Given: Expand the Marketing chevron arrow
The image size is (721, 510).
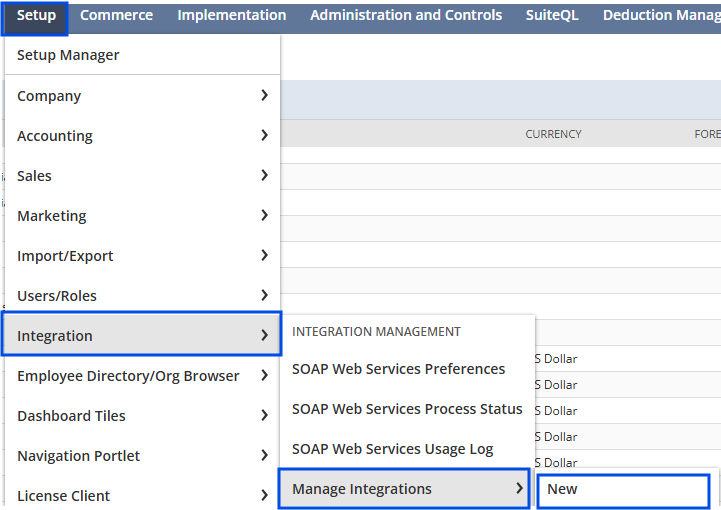Looking at the screenshot, I should pos(264,215).
